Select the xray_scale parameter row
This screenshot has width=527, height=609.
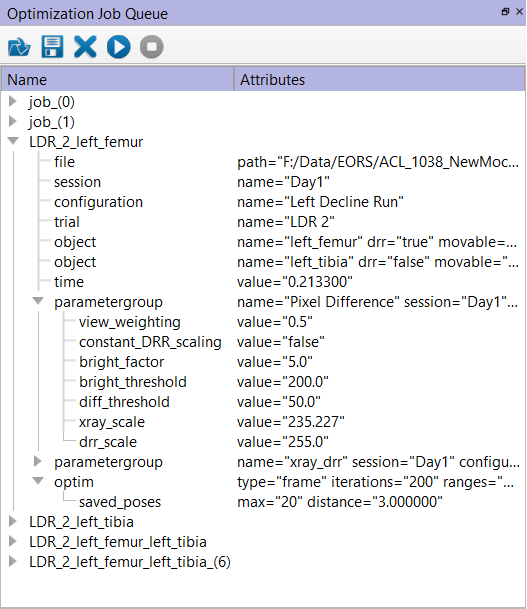pyautogui.click(x=263, y=422)
